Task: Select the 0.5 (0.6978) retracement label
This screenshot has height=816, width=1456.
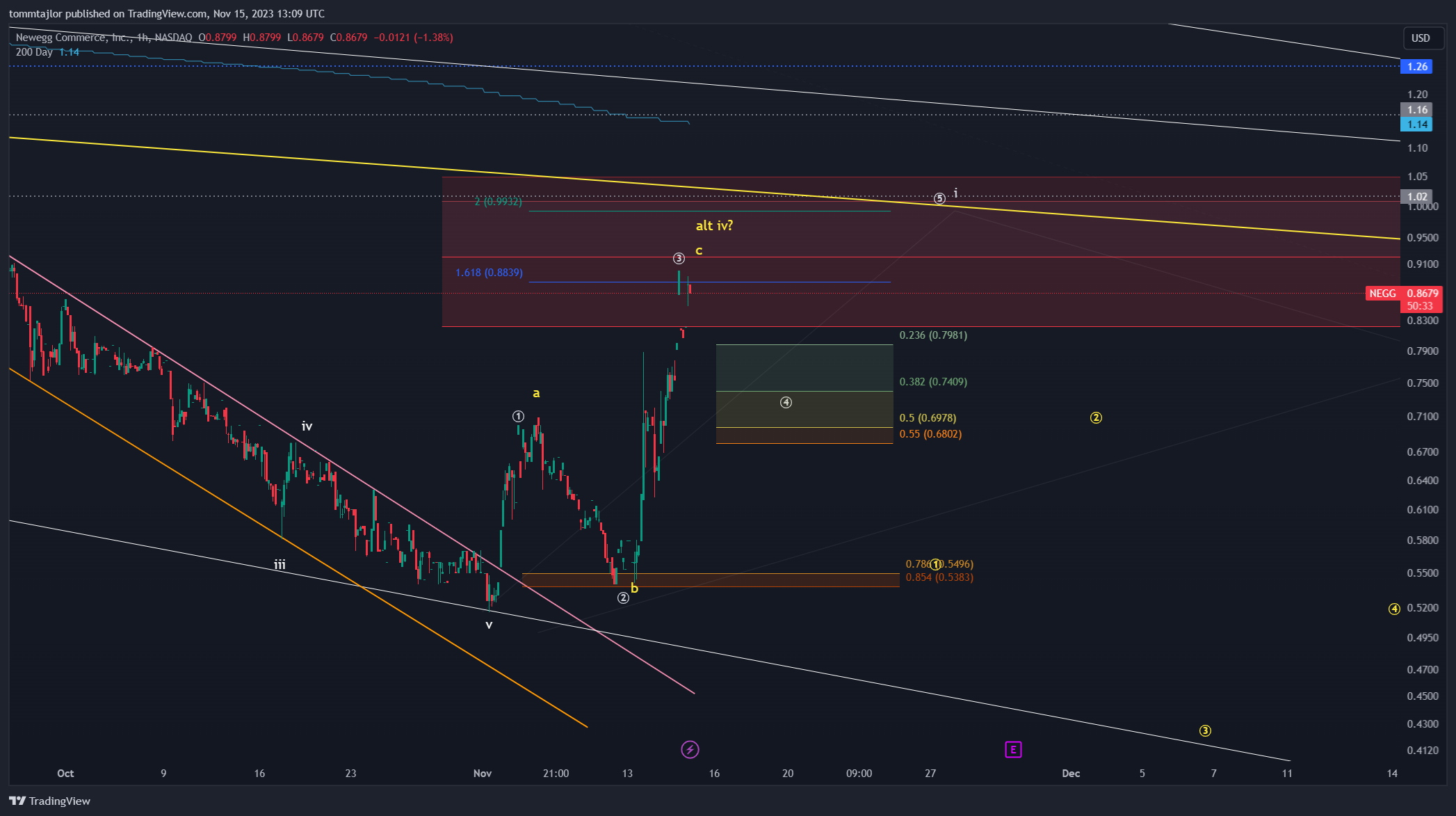Action: (928, 418)
